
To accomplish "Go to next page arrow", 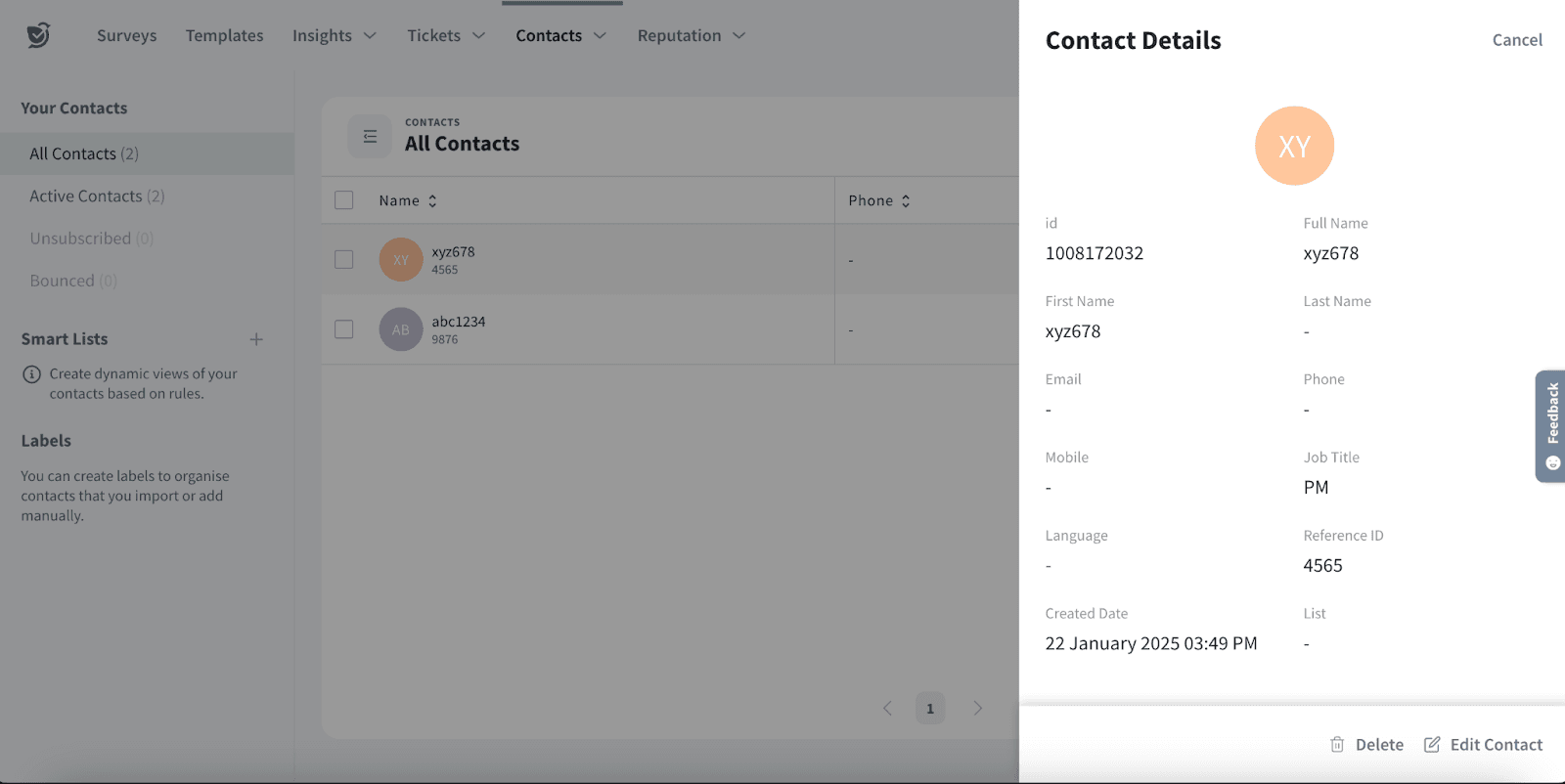I will 977,708.
